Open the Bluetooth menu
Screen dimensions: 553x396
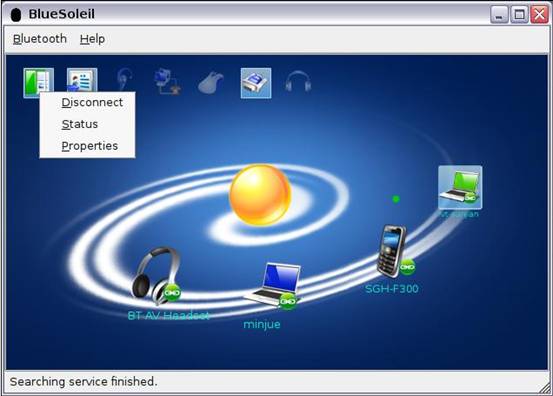(x=40, y=39)
